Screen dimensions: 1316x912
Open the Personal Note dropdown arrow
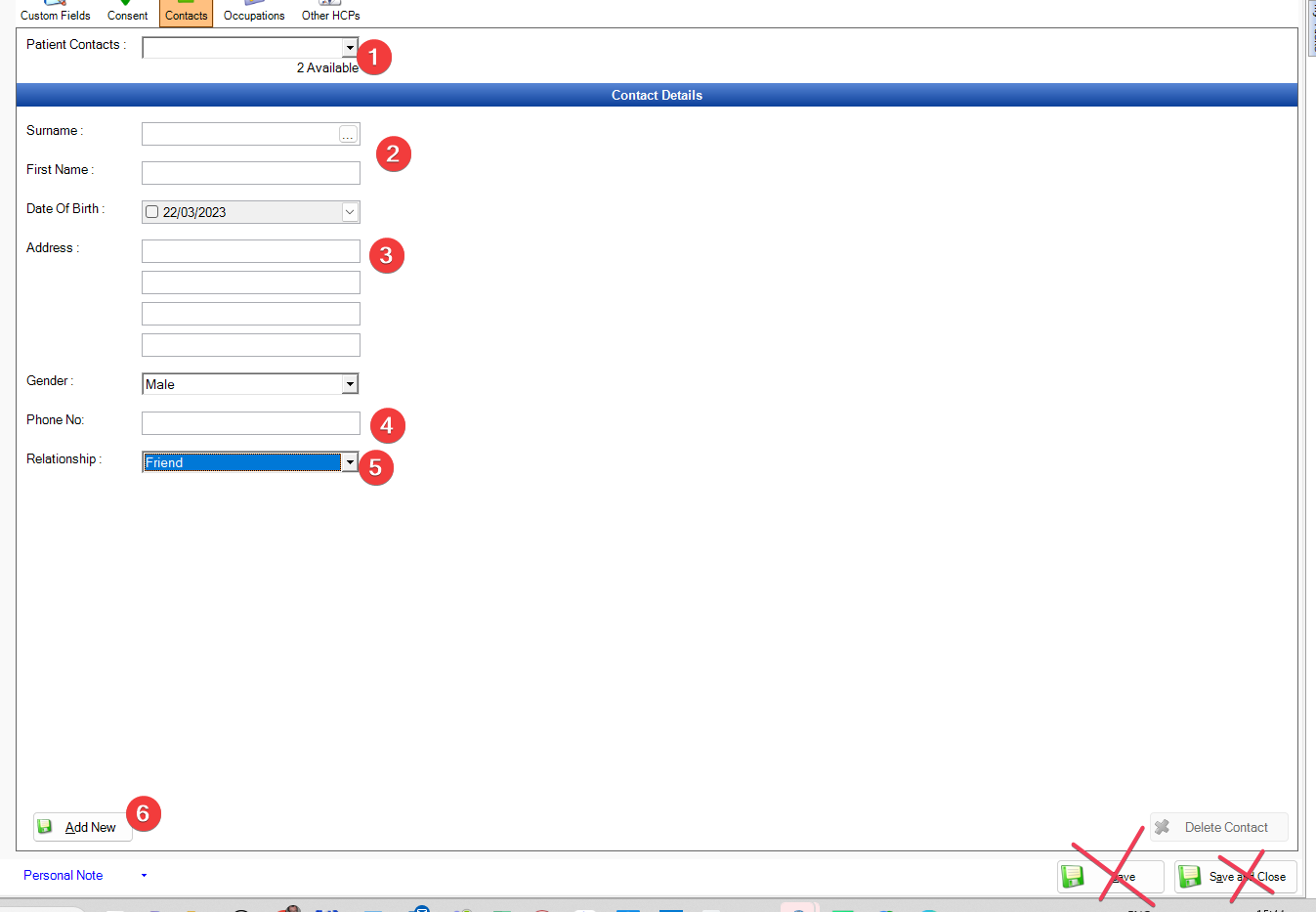[144, 876]
